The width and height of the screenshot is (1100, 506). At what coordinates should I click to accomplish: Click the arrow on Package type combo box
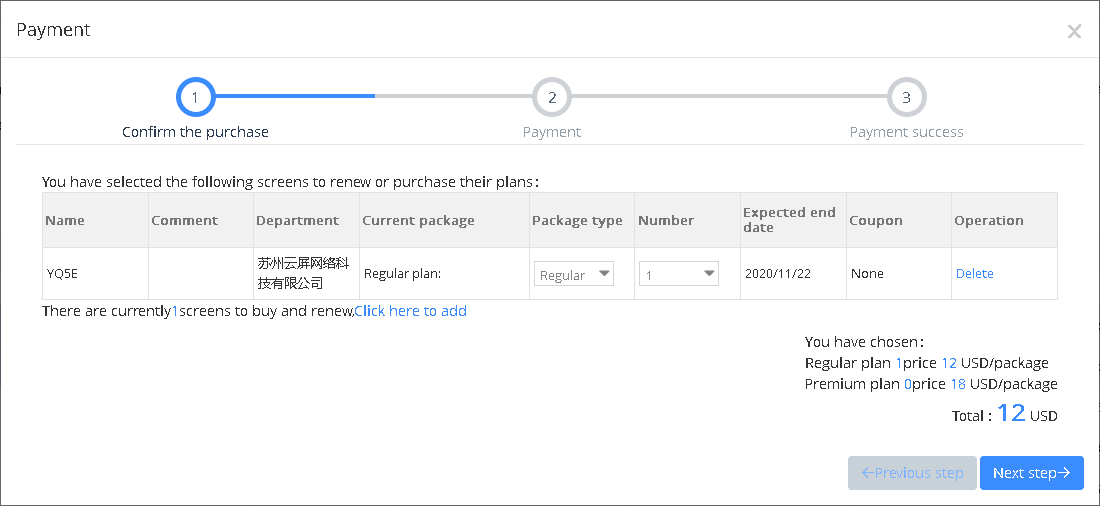click(603, 274)
